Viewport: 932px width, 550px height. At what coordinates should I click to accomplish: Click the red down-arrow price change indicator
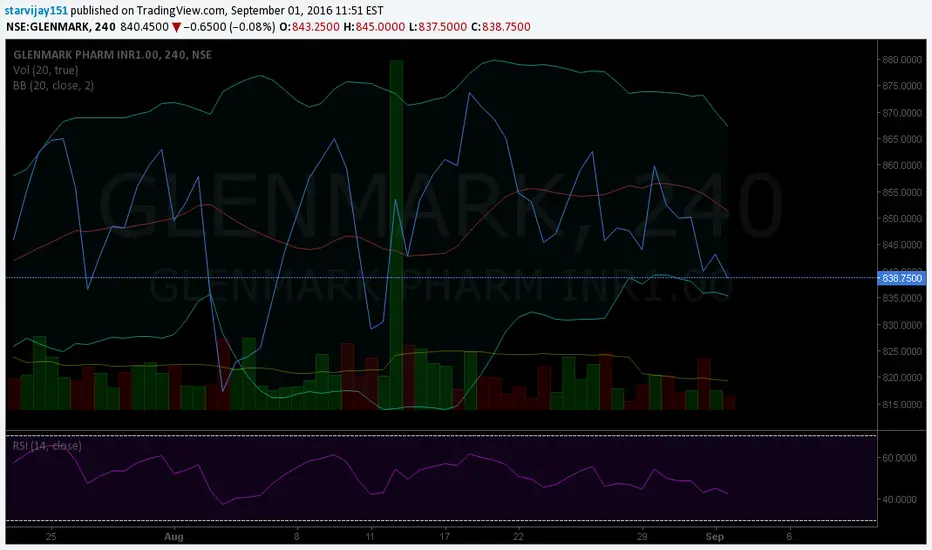(x=177, y=27)
